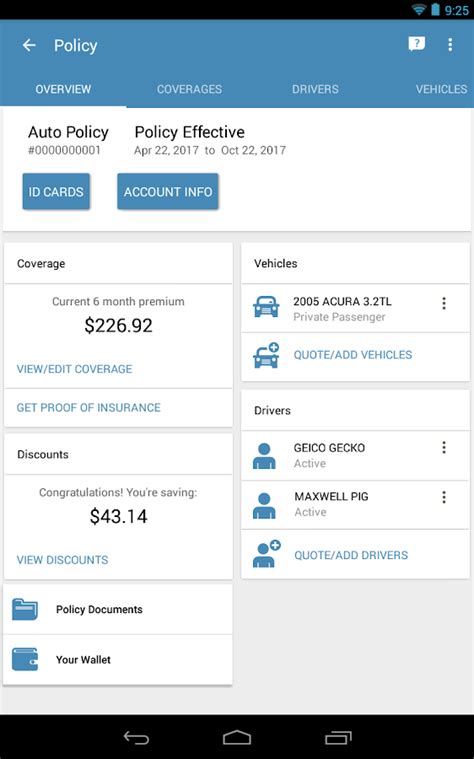Tap the Policy Documents folder icon

point(25,609)
